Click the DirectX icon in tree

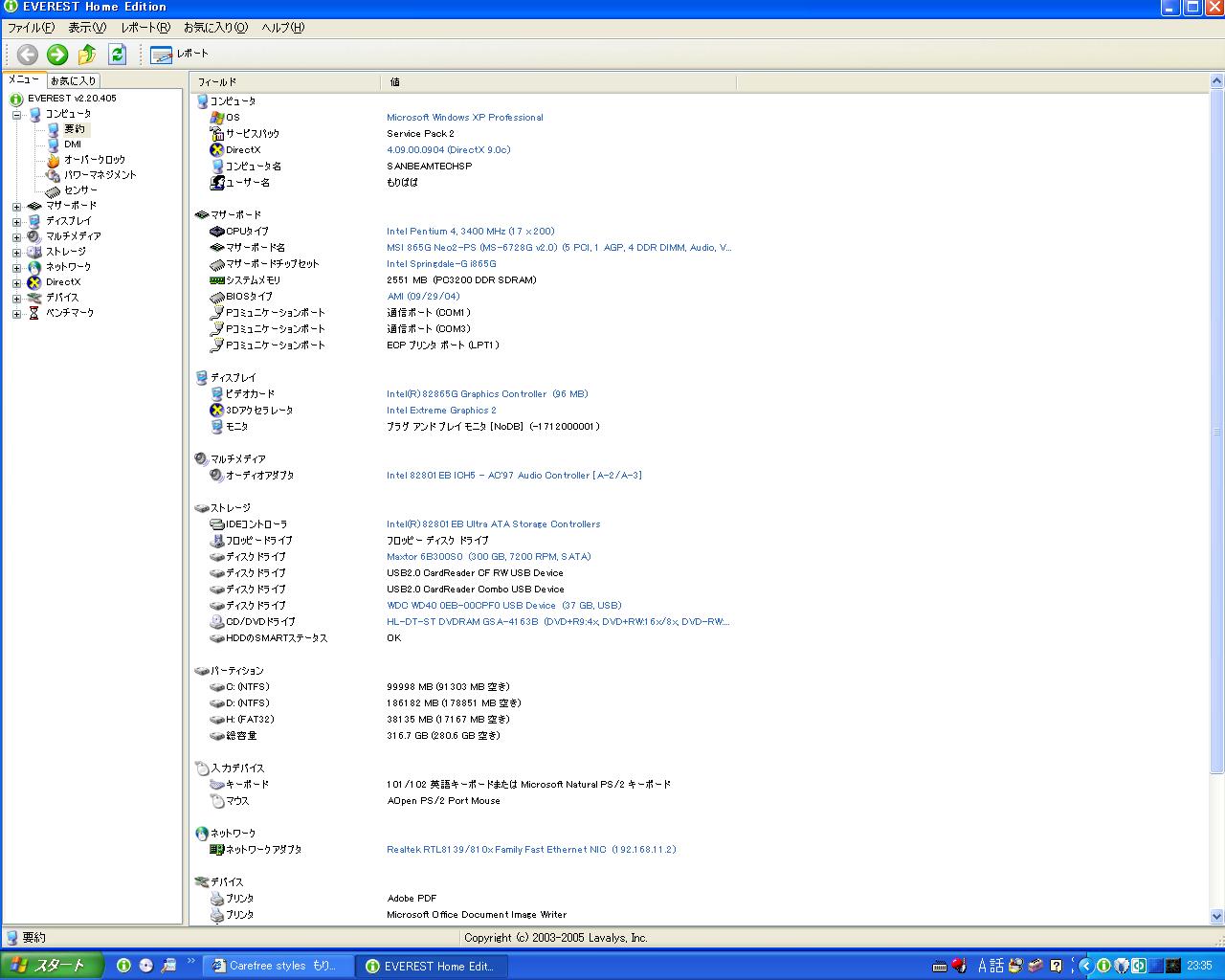(x=34, y=282)
